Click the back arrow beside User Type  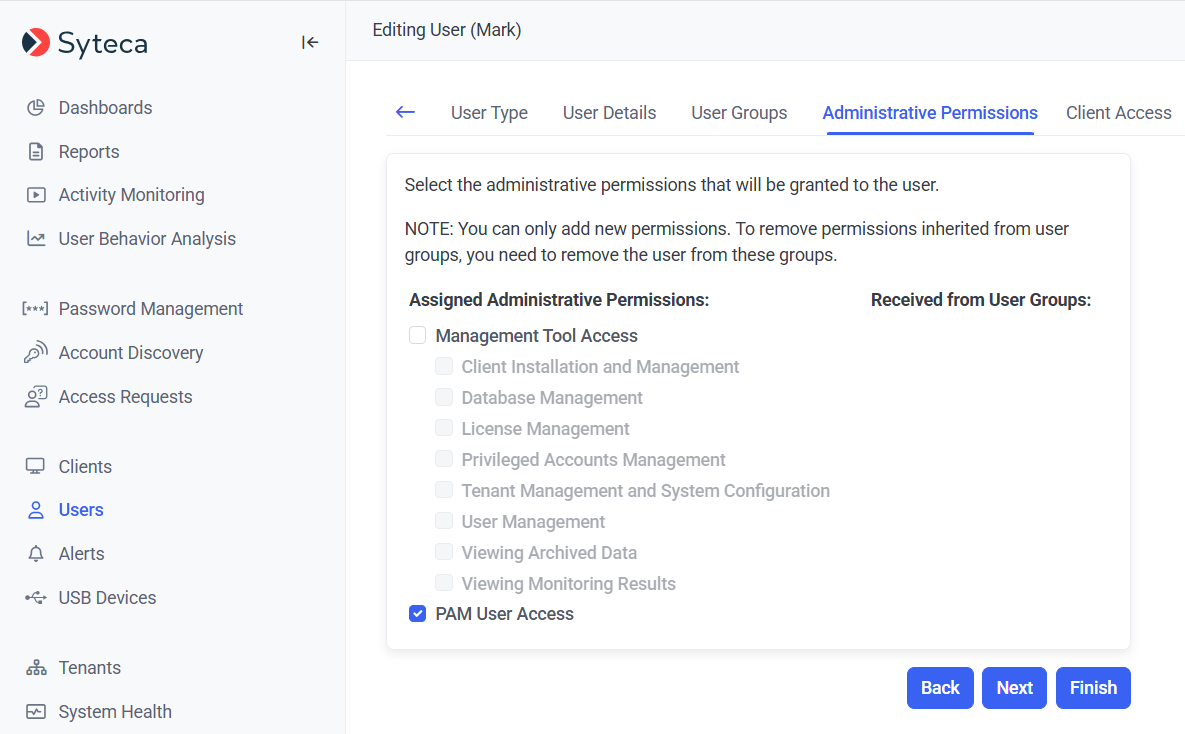pos(405,112)
